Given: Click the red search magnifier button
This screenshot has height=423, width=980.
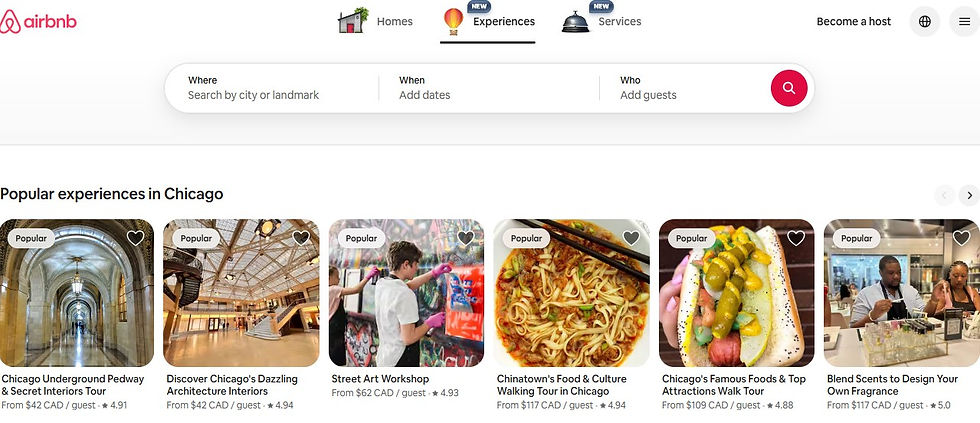Looking at the screenshot, I should pyautogui.click(x=789, y=88).
